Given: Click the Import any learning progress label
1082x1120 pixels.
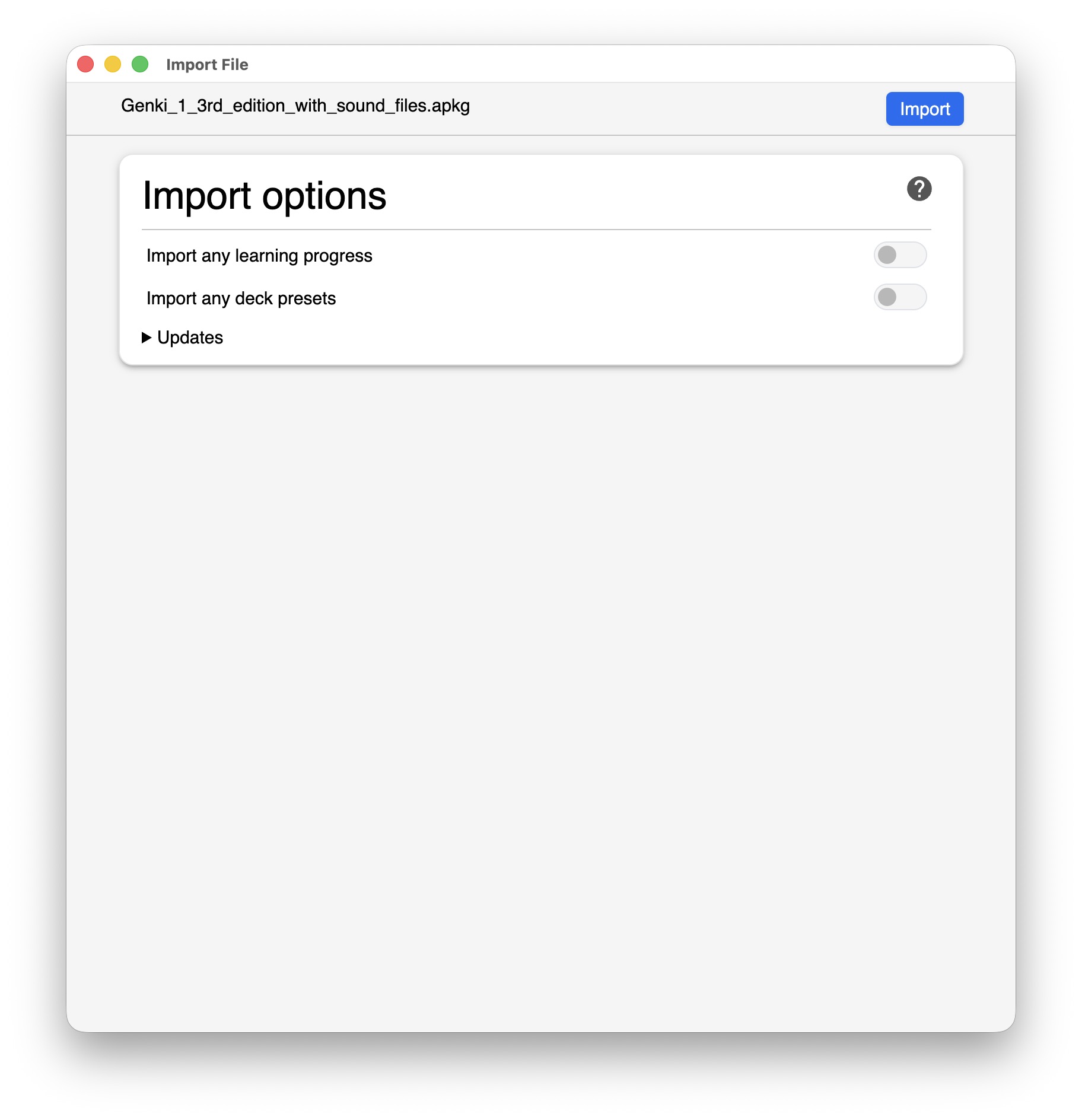Looking at the screenshot, I should pyautogui.click(x=259, y=256).
